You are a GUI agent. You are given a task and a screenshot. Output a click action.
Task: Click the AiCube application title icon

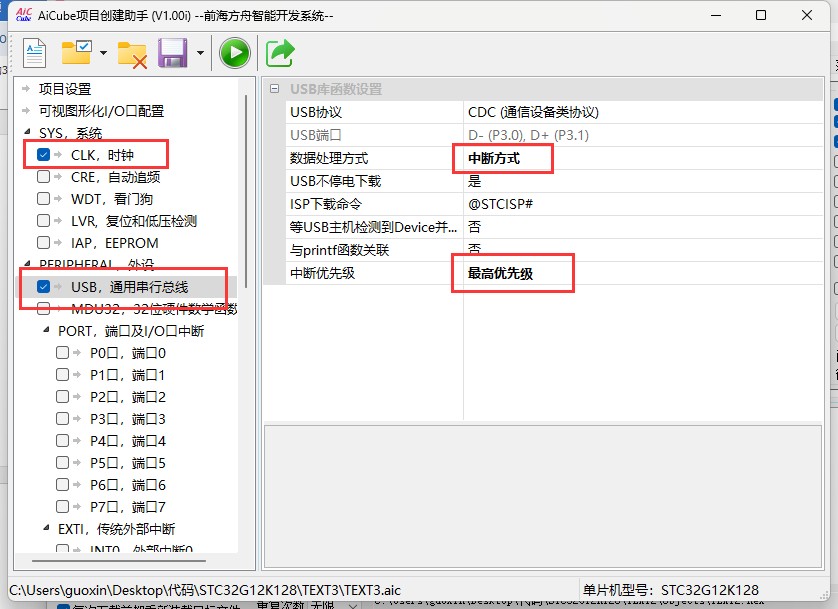pyautogui.click(x=24, y=14)
